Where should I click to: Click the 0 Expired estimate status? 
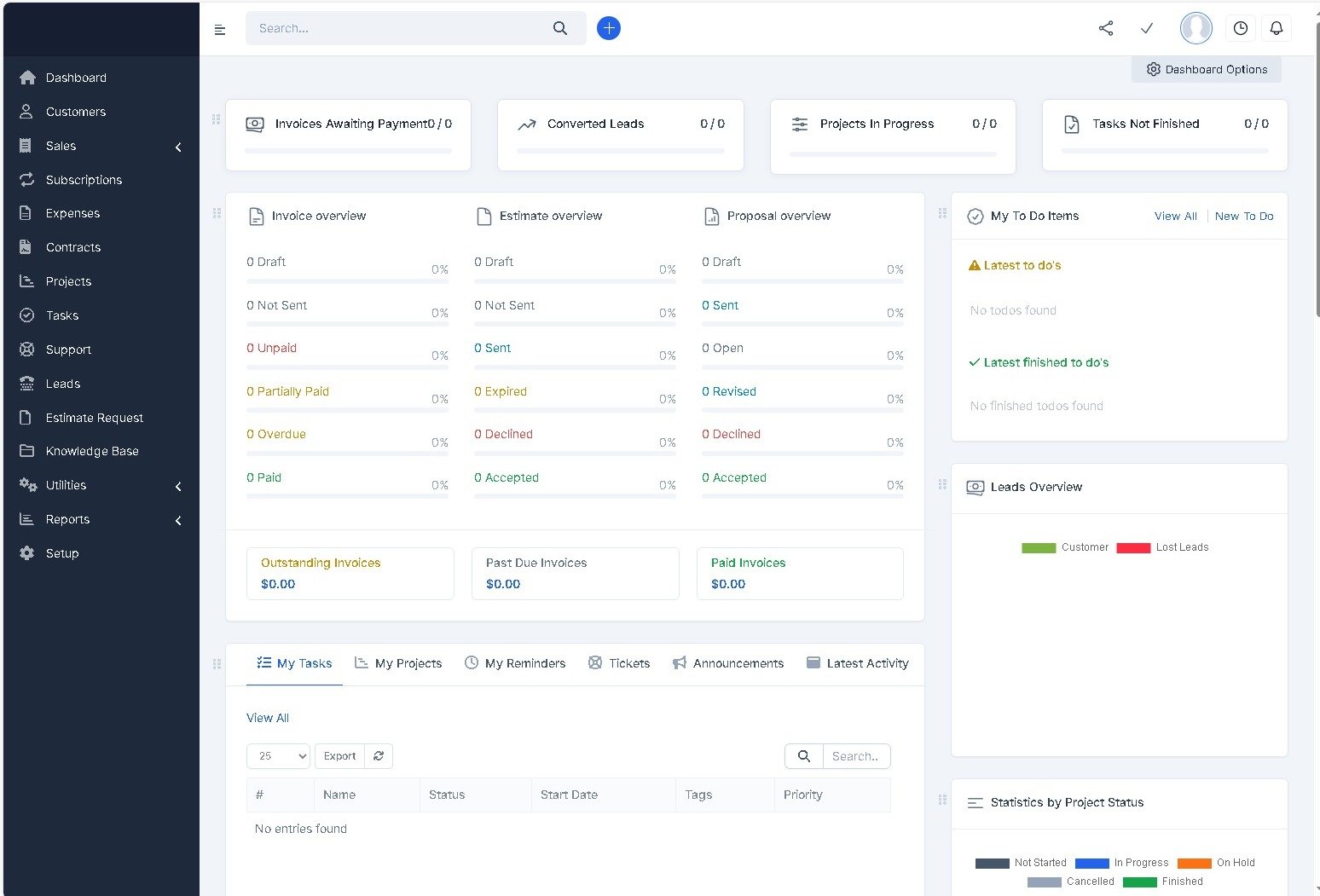[x=501, y=391]
